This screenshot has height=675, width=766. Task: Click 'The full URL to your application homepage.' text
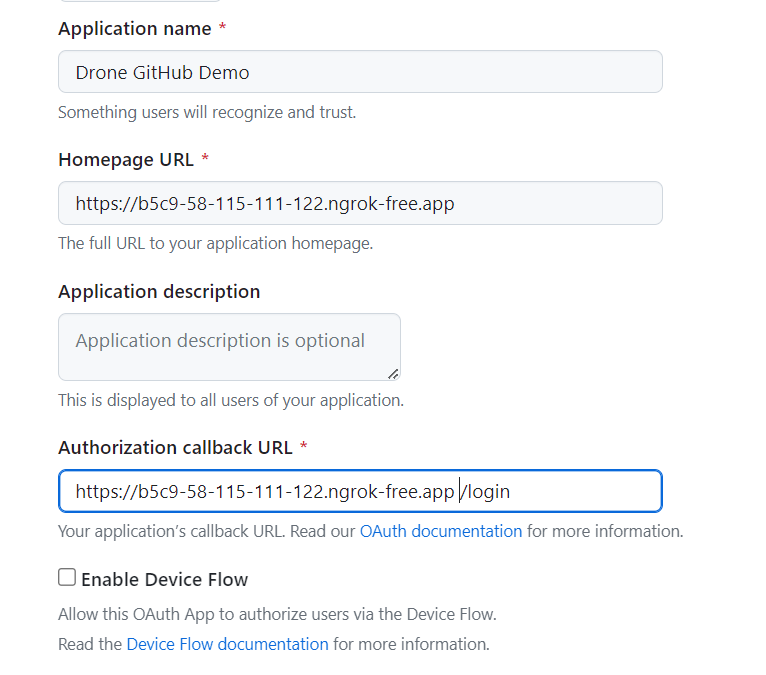(x=215, y=243)
